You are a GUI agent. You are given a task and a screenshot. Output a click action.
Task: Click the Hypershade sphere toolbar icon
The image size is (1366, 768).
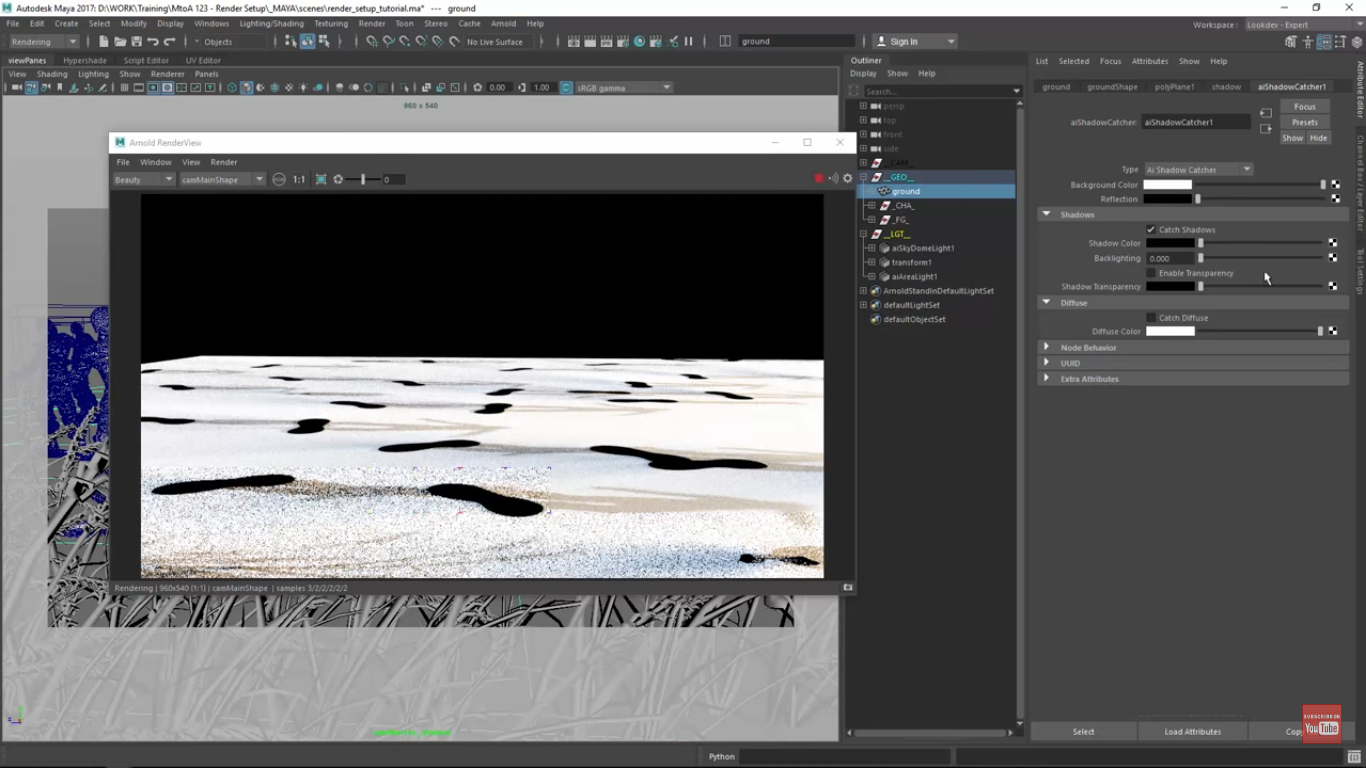[639, 41]
